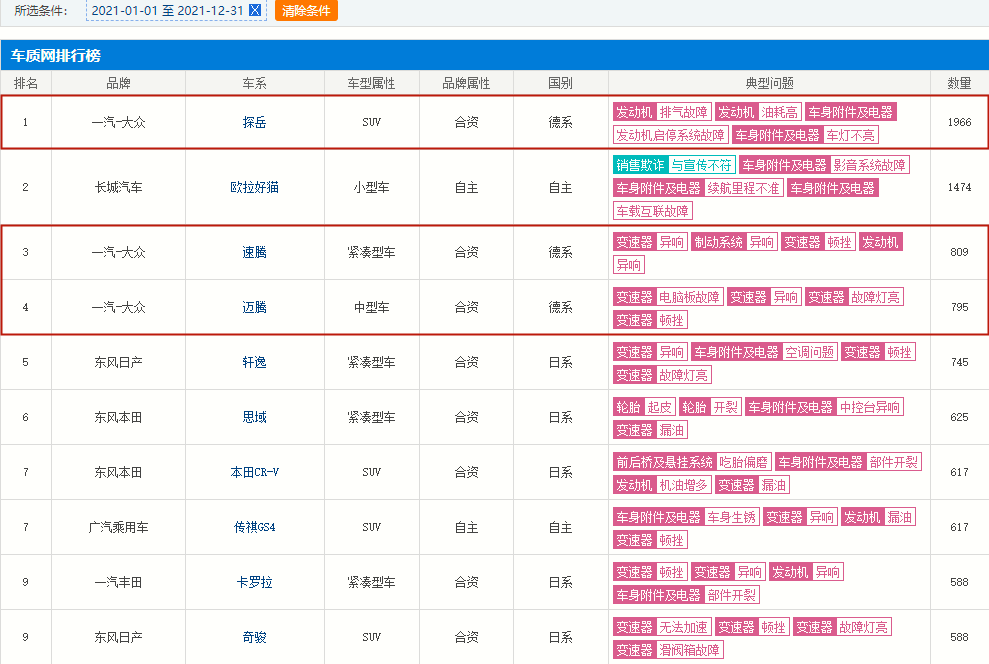The height and width of the screenshot is (664, 989).
Task: Select the 前后桥及悬挂系统 吃胎偏磨 tag
Action: coord(693,462)
